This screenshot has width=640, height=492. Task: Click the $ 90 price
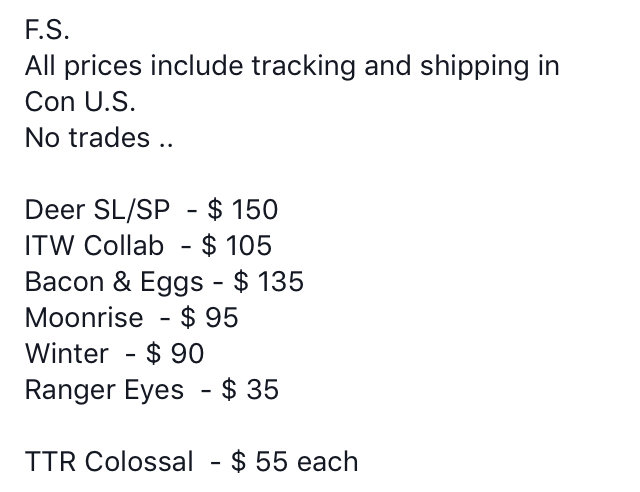[x=175, y=354]
